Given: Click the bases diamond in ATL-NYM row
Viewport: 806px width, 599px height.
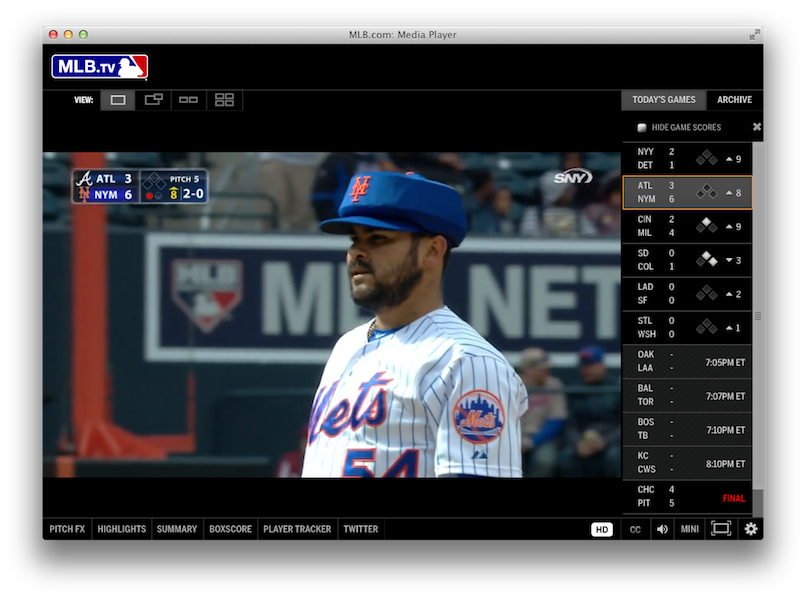Looking at the screenshot, I should click(706, 192).
